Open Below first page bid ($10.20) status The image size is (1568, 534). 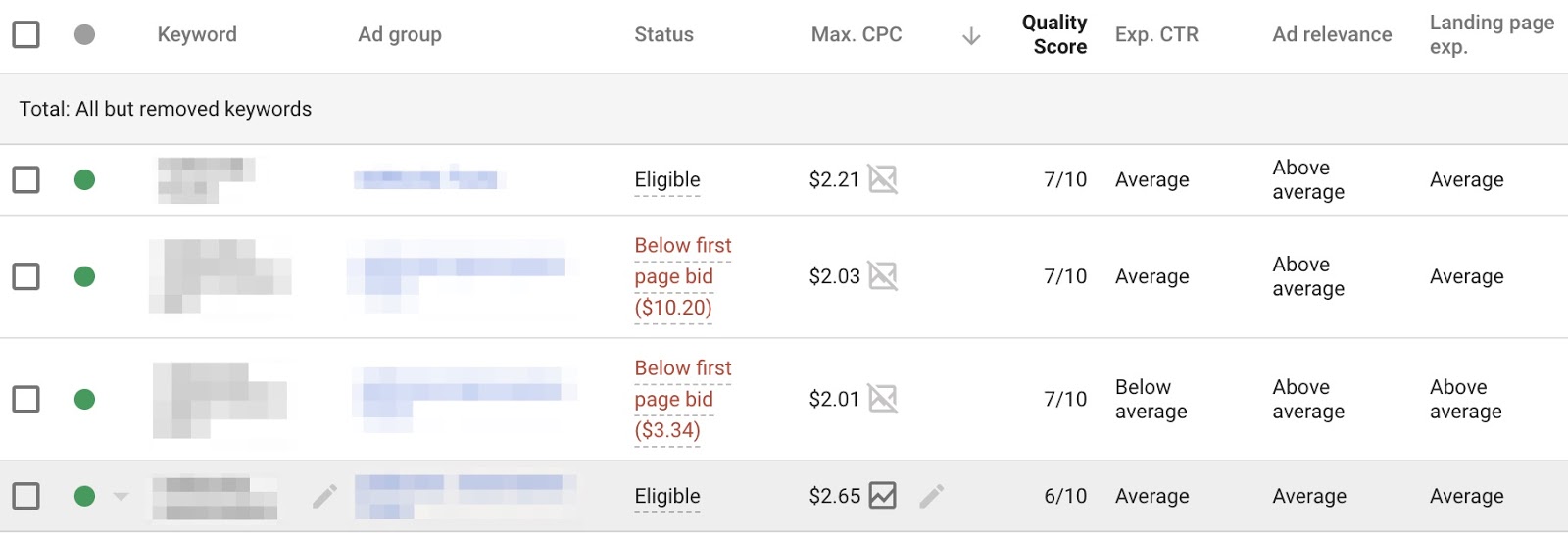pos(683,276)
